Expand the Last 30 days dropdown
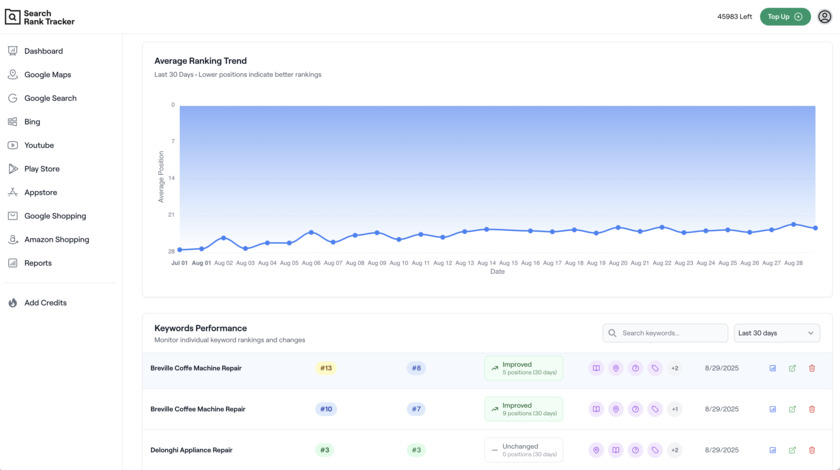Viewport: 840px width, 470px height. tap(777, 333)
